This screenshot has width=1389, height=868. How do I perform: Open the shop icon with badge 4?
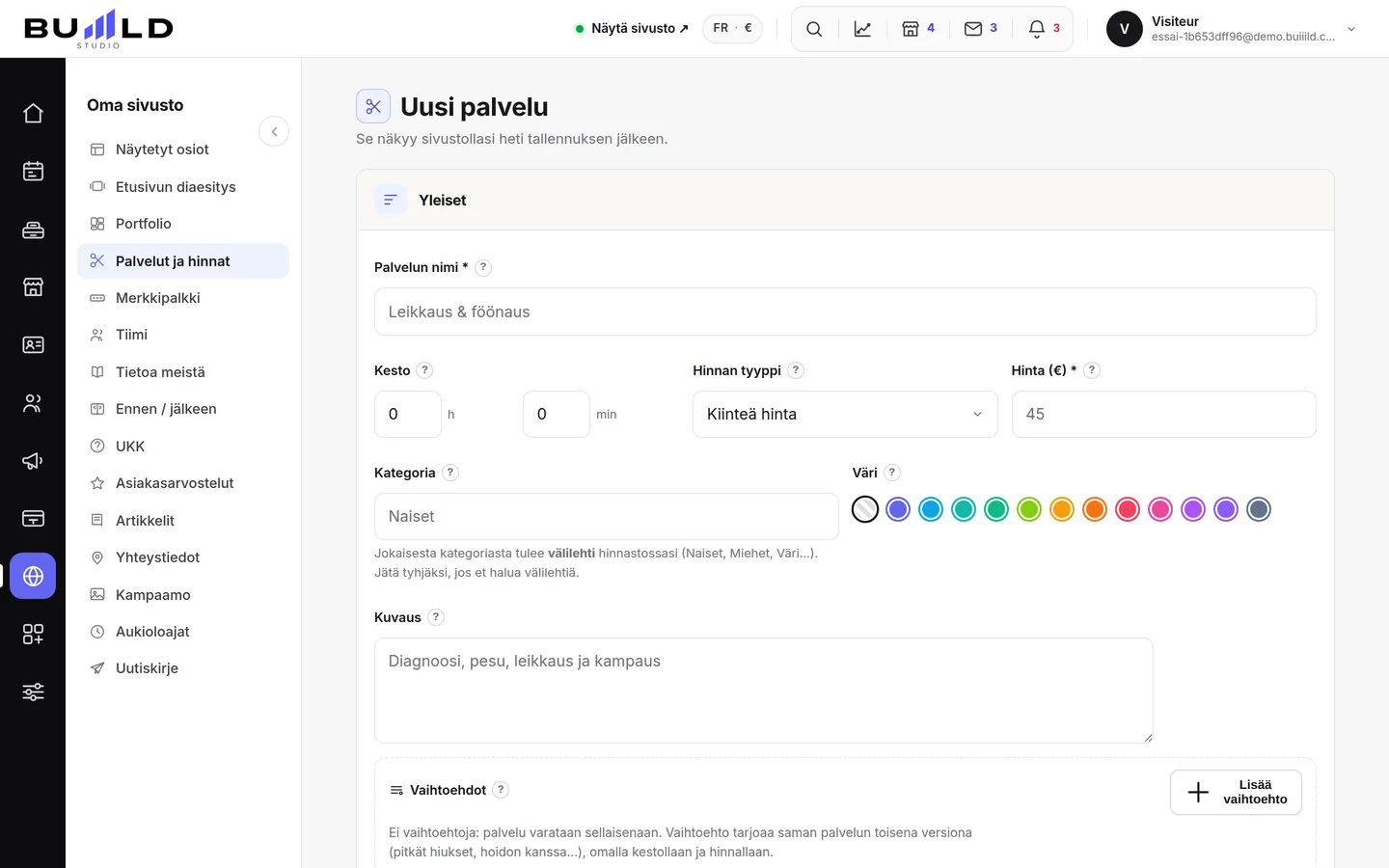tap(918, 29)
